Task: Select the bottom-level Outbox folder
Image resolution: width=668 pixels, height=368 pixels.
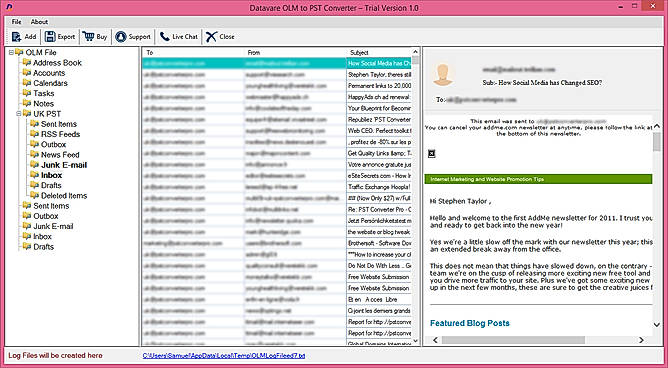Action: [x=46, y=216]
